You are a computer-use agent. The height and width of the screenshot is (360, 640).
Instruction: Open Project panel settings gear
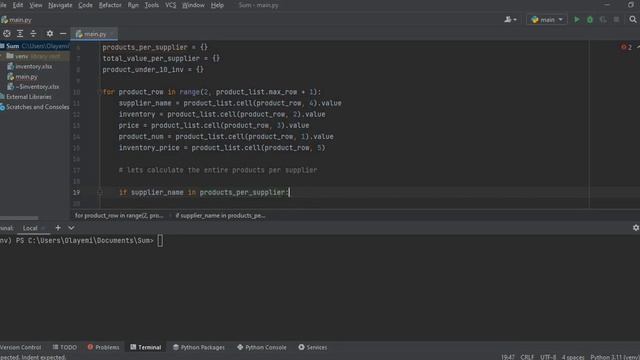pyautogui.click(x=49, y=34)
